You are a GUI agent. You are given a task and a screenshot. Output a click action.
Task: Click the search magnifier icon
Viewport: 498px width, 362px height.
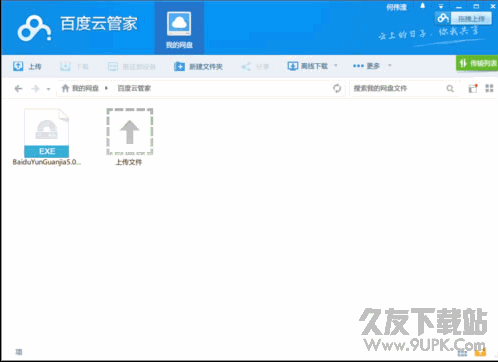(450, 88)
